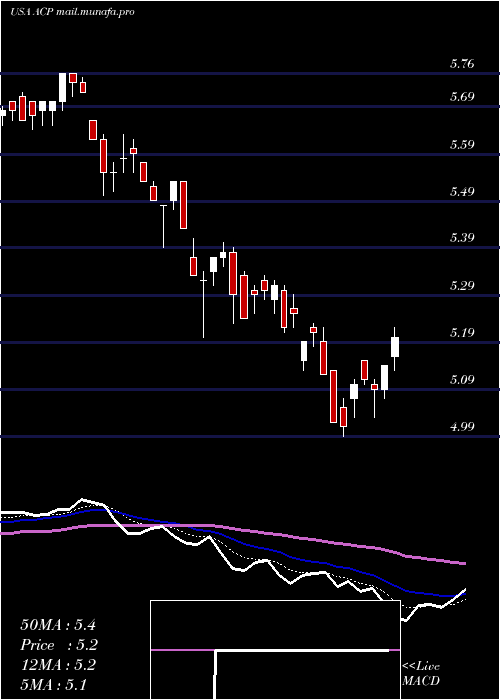Click the 5.59 price axis label
This screenshot has width=500, height=700.
[x=462, y=145]
